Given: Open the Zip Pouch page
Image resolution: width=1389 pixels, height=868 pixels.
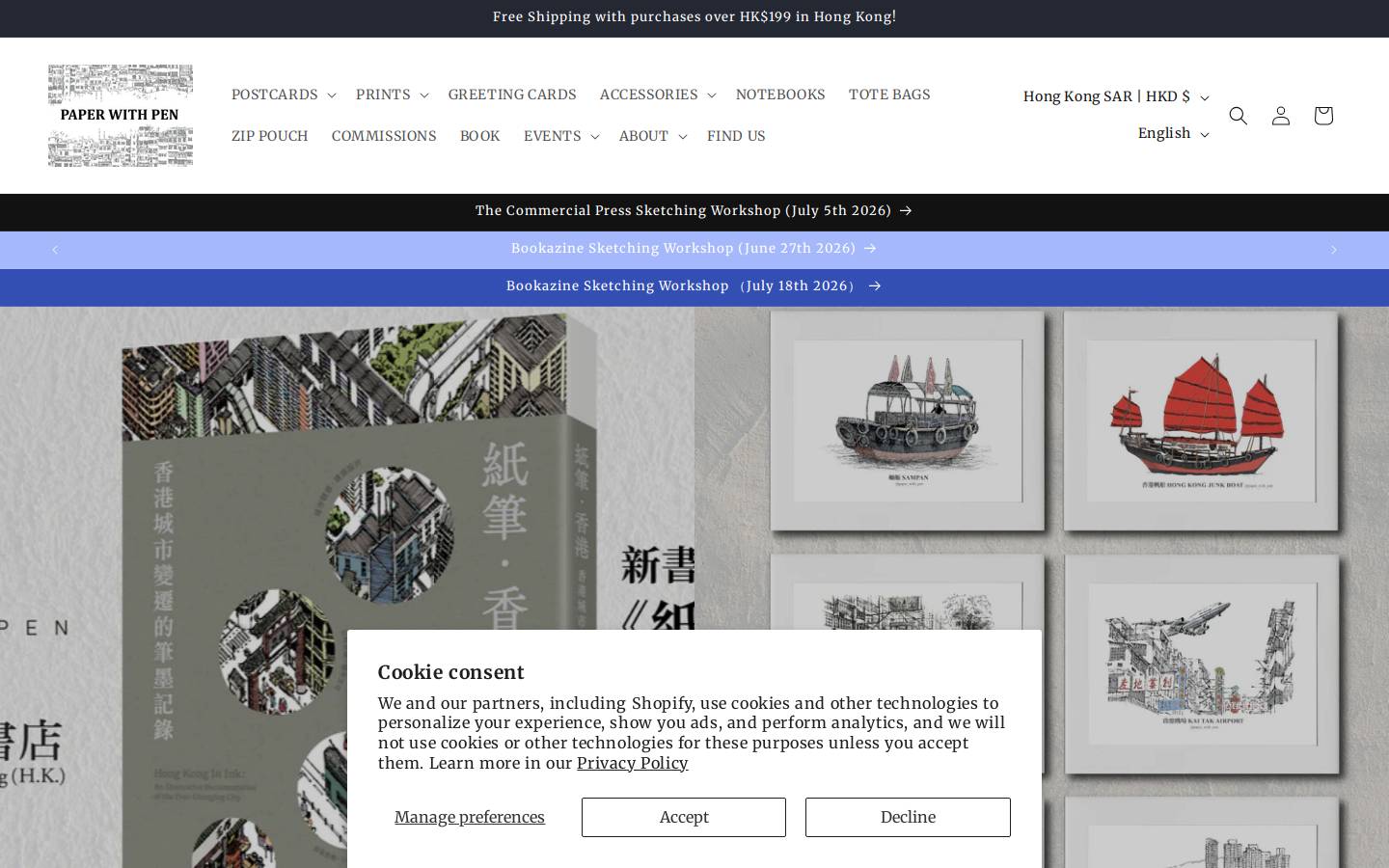Looking at the screenshot, I should (270, 136).
